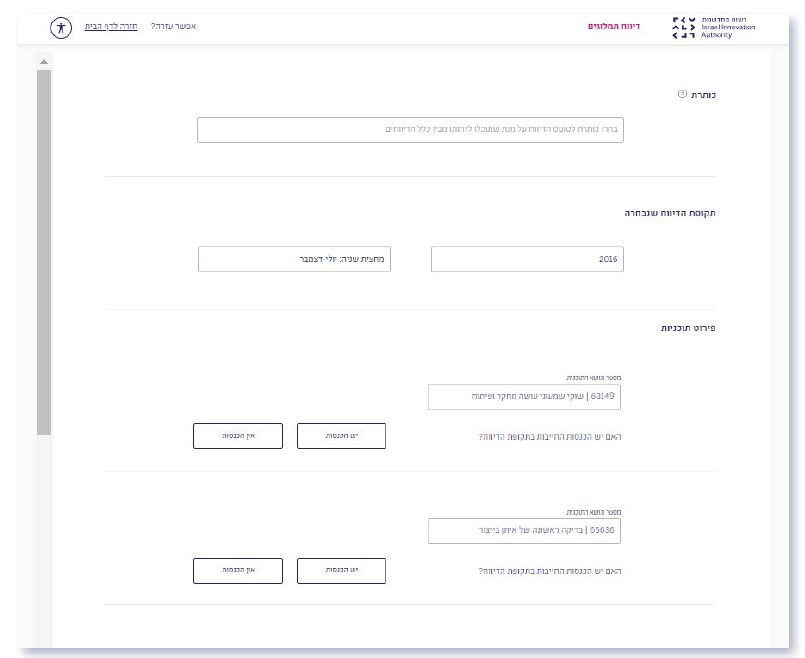Viewport: 805px width, 658px height.
Task: Open the program field showing 63630
Action: 524,531
